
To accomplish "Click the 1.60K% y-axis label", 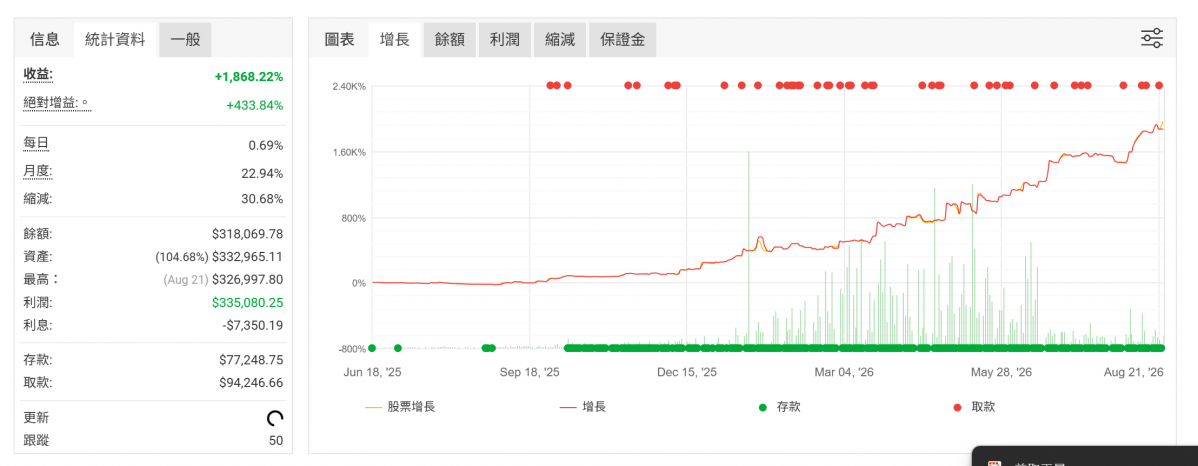I will point(349,152).
